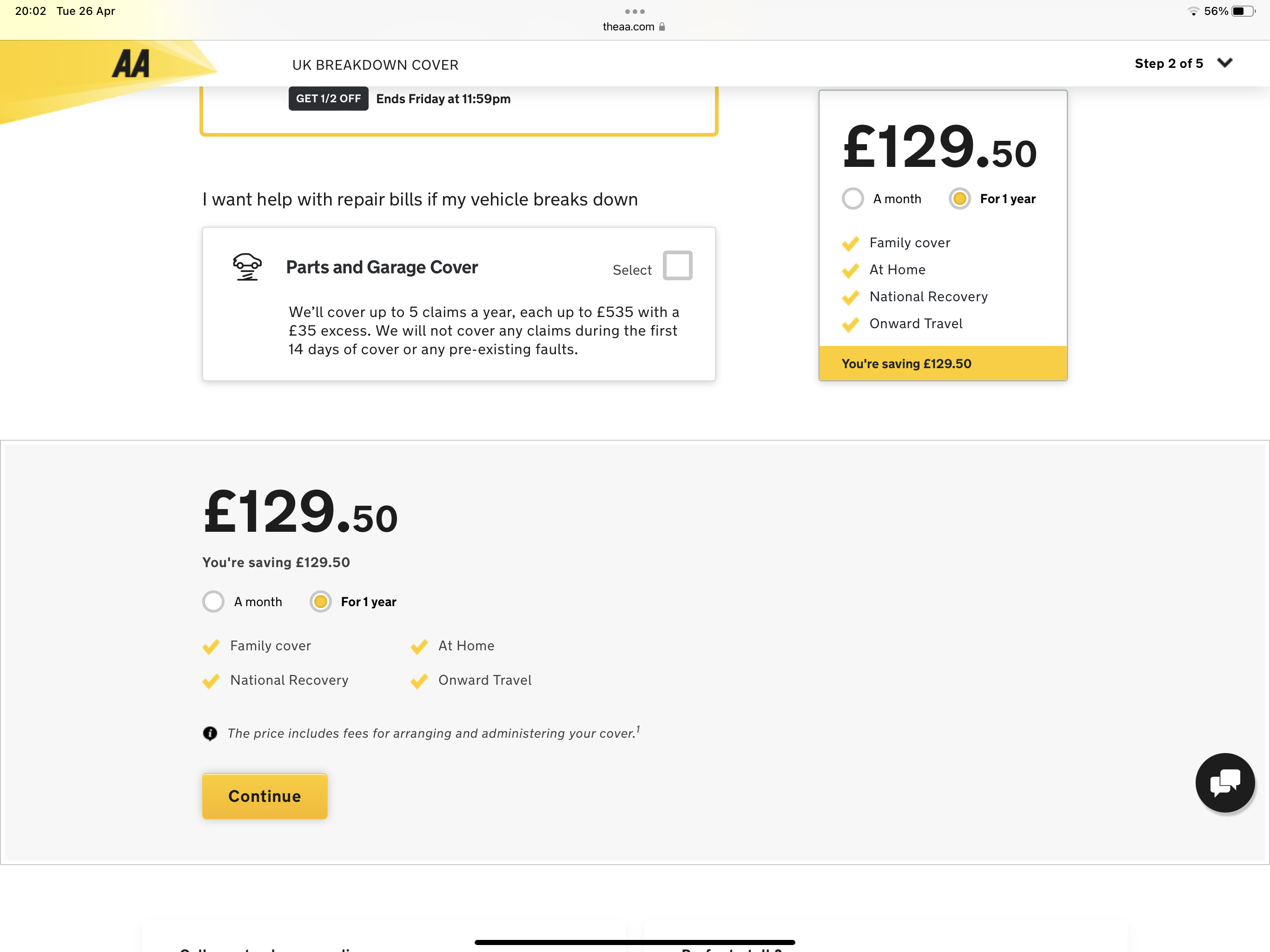Open the live chat bubble icon
1270x952 pixels.
(1224, 782)
